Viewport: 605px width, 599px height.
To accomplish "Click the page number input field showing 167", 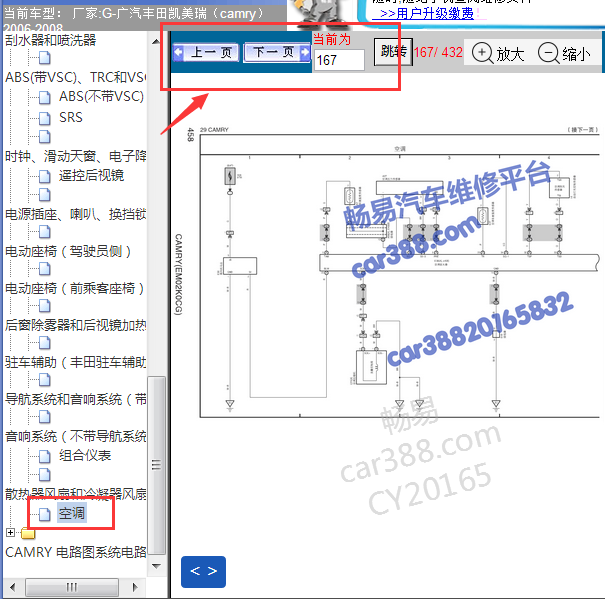I will (x=339, y=60).
